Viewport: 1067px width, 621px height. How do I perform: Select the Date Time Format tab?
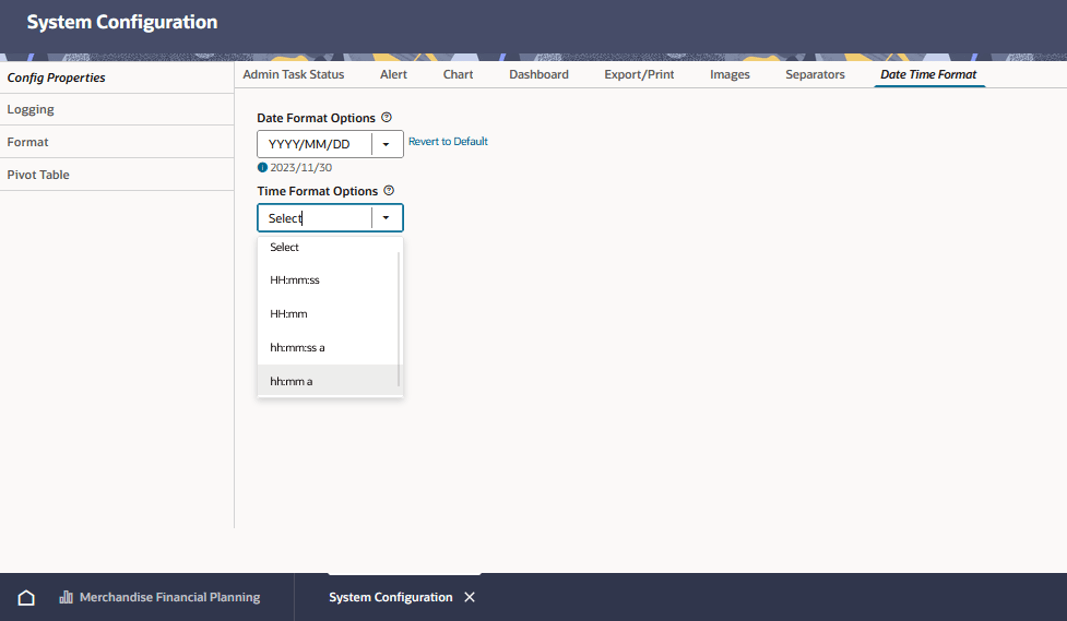[928, 74]
